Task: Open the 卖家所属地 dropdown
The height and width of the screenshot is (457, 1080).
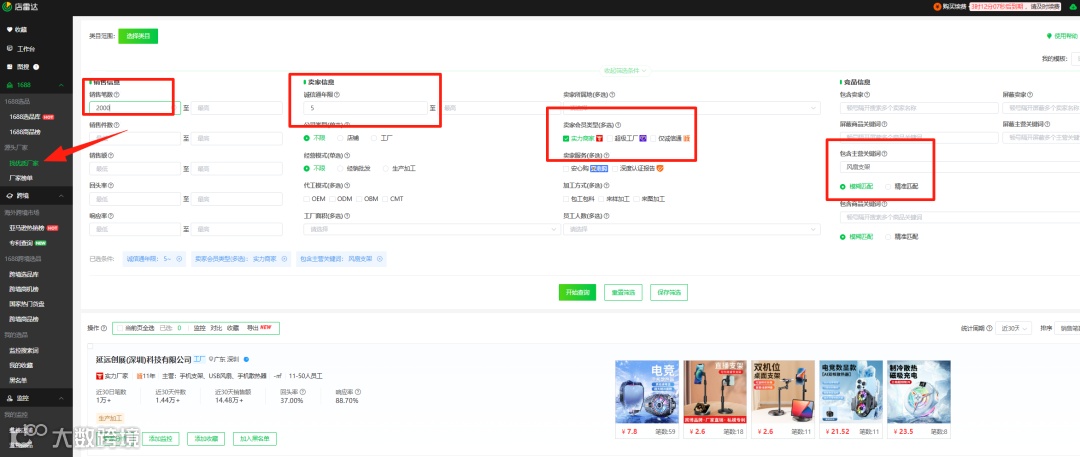Action: pyautogui.click(x=691, y=108)
